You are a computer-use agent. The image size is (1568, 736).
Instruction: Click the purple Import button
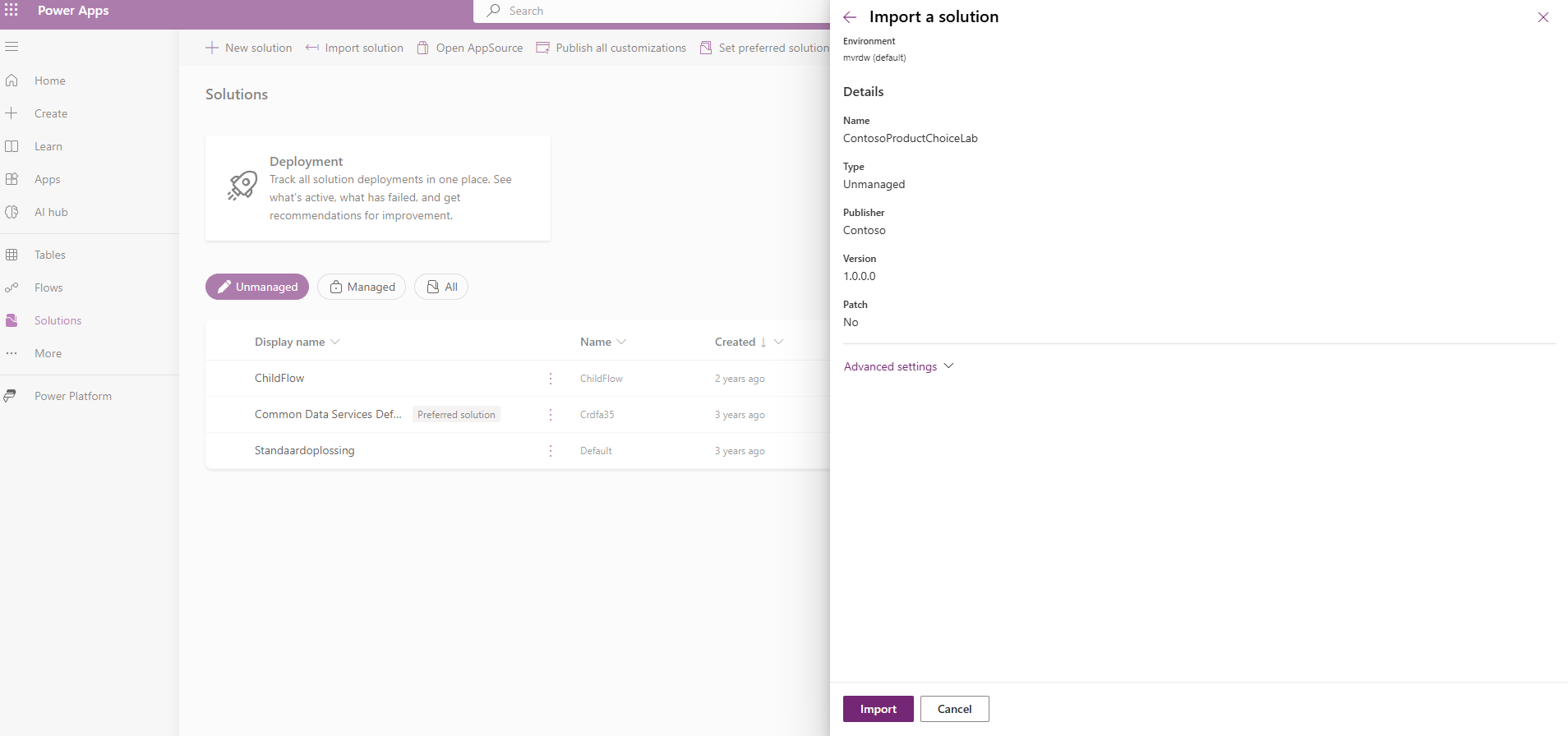[x=879, y=709]
